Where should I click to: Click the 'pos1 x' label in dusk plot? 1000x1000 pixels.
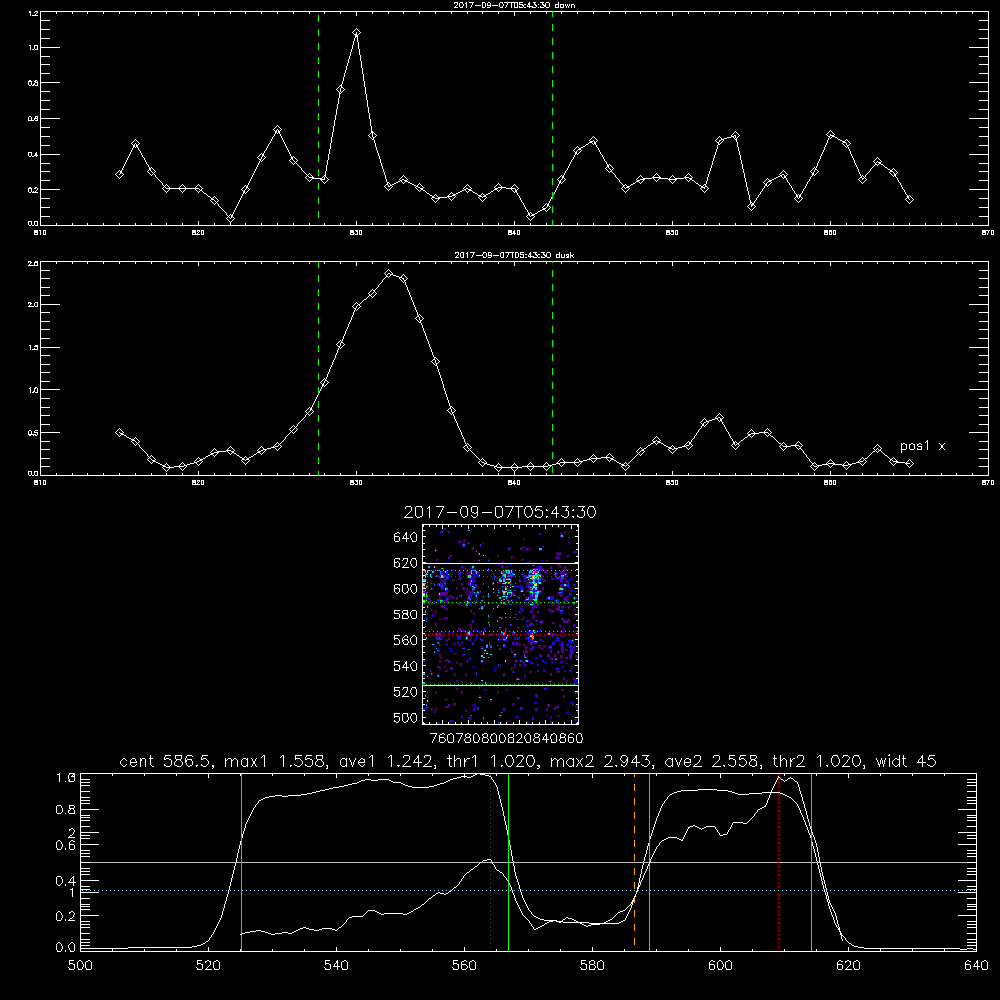[x=922, y=446]
